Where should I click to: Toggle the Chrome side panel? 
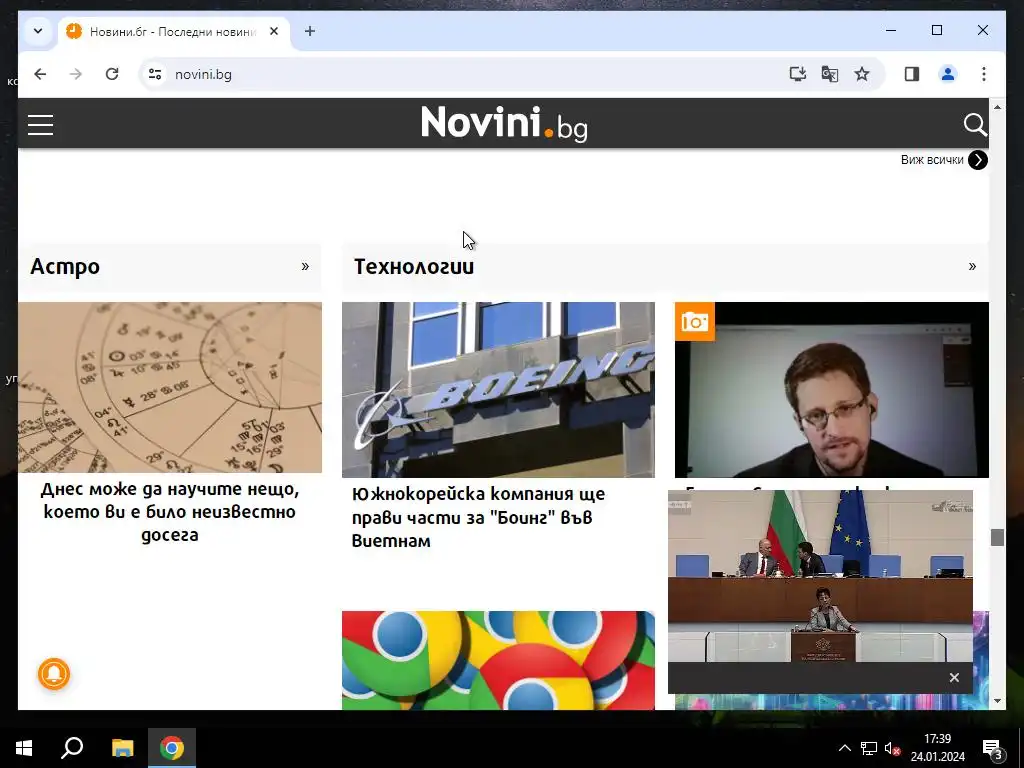tap(912, 74)
